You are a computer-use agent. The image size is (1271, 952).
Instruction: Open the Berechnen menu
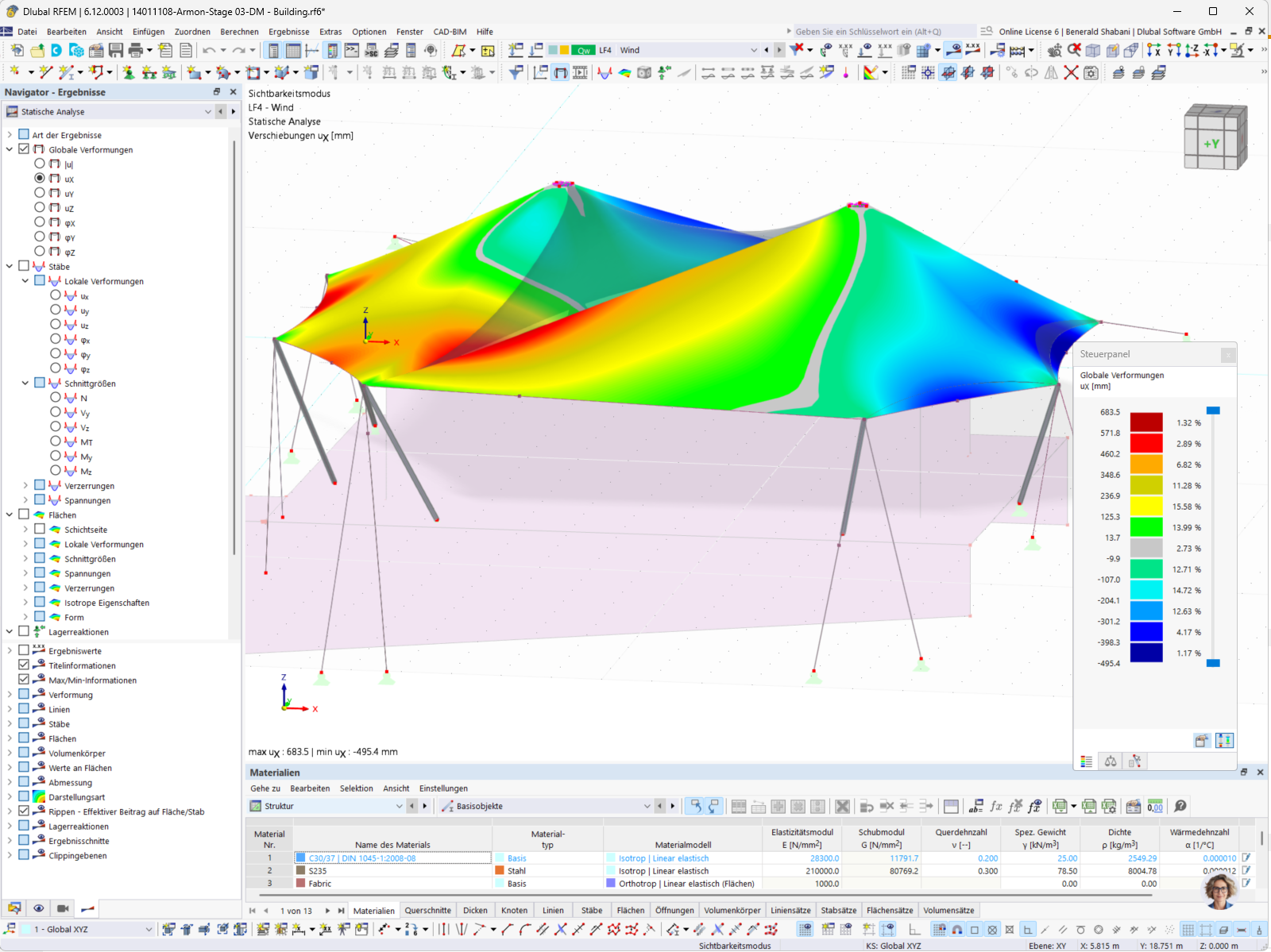239,32
